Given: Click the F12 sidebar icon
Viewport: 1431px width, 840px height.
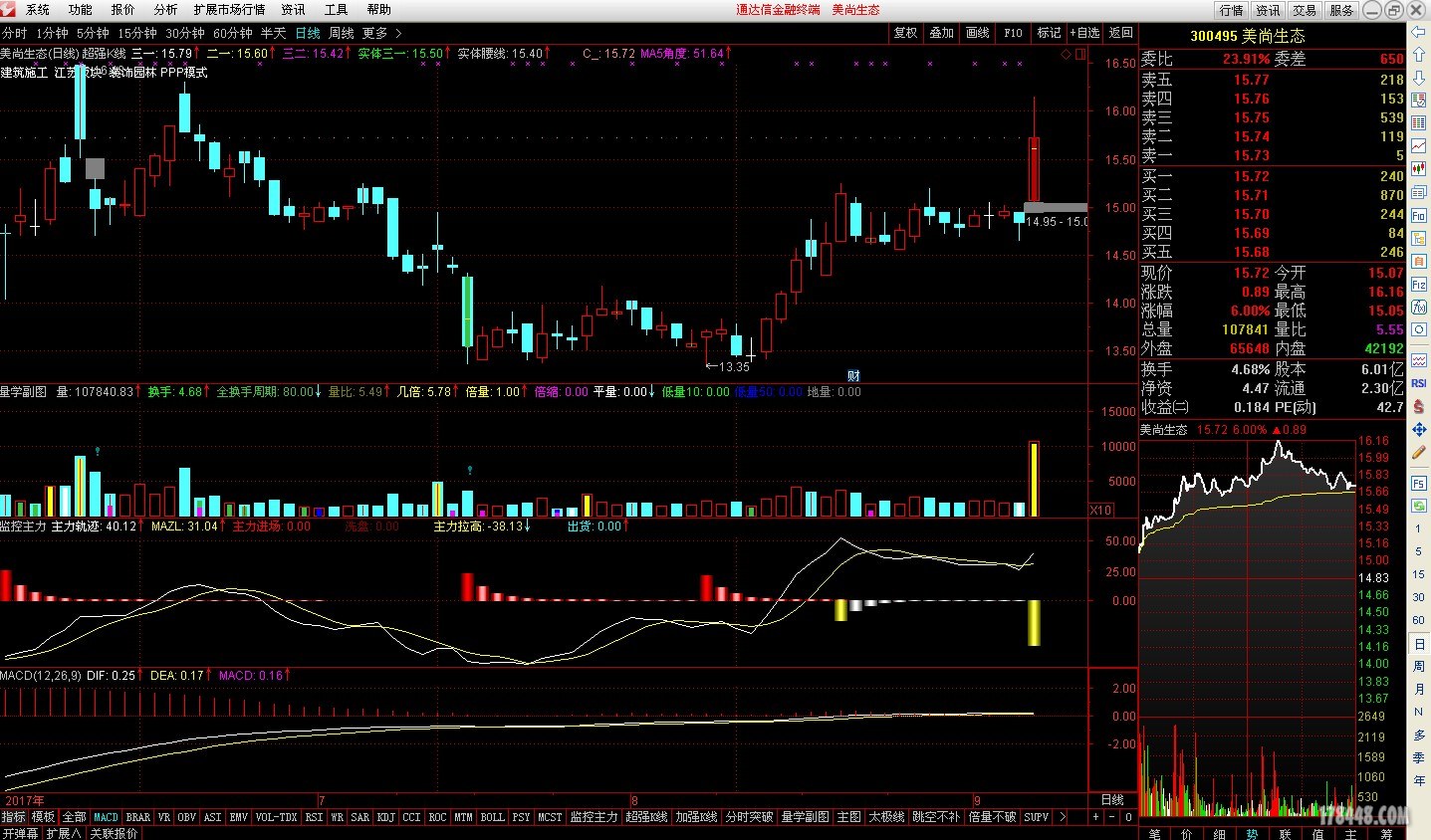Looking at the screenshot, I should 1419,285.
